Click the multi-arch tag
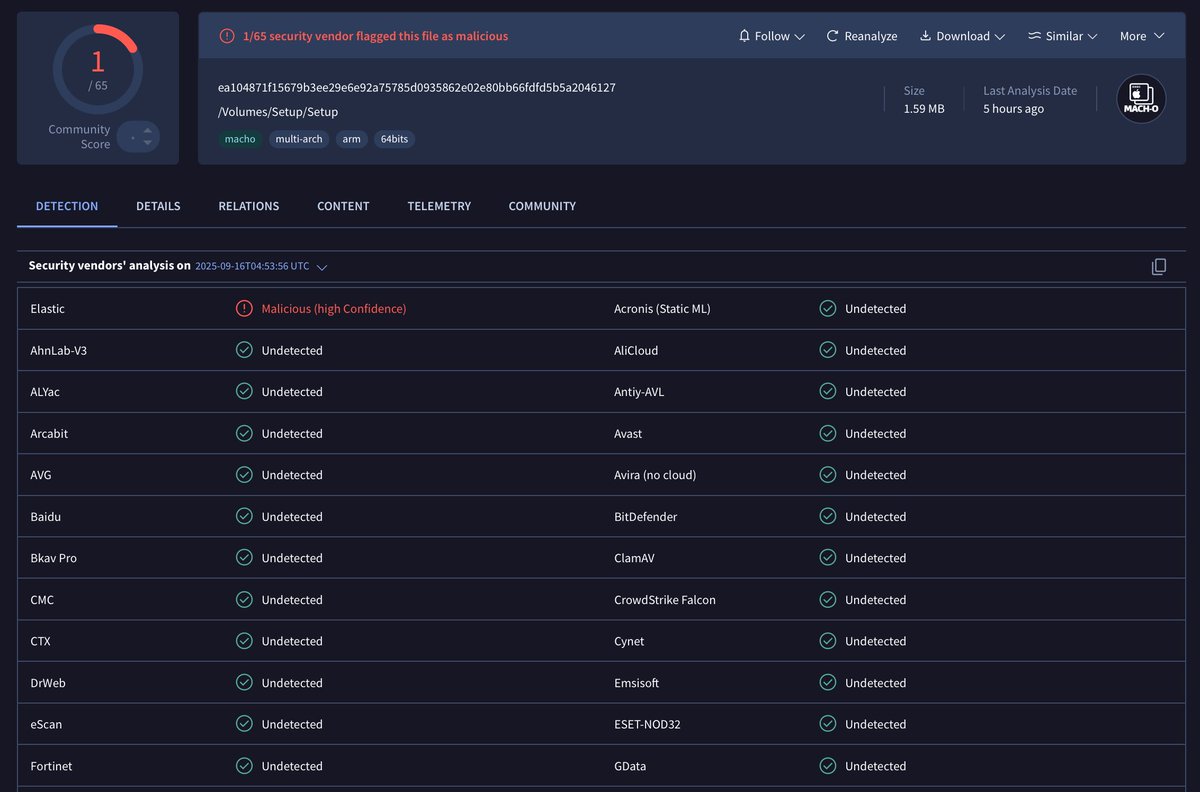This screenshot has height=792, width=1200. click(x=299, y=139)
